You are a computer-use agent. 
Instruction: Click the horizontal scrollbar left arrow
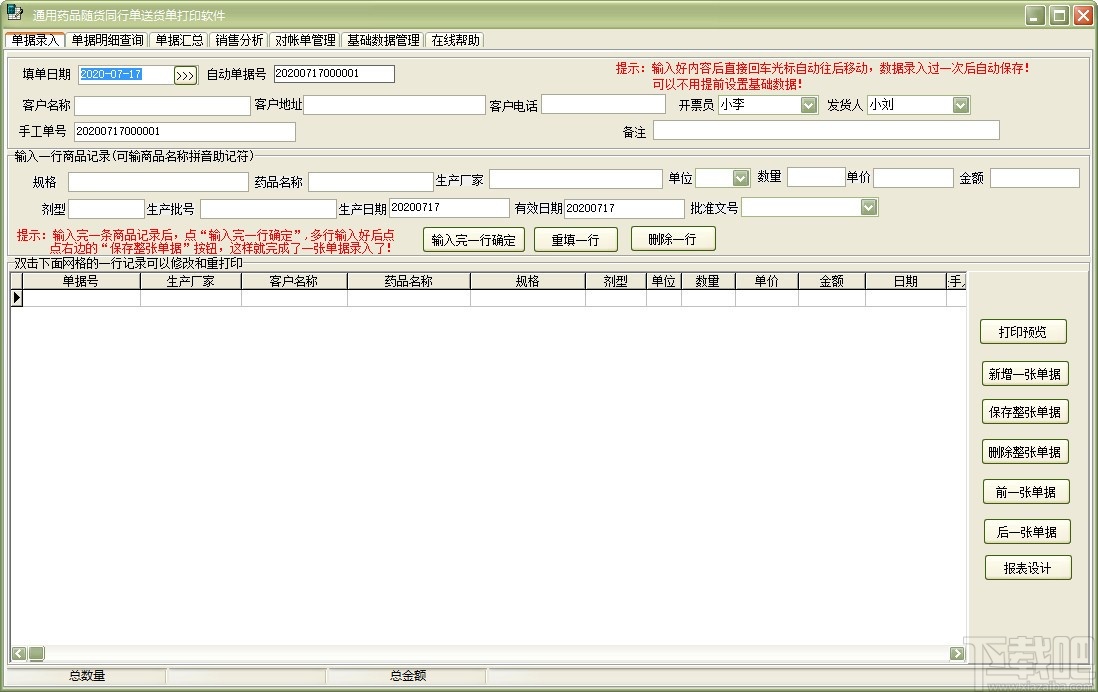coord(20,653)
